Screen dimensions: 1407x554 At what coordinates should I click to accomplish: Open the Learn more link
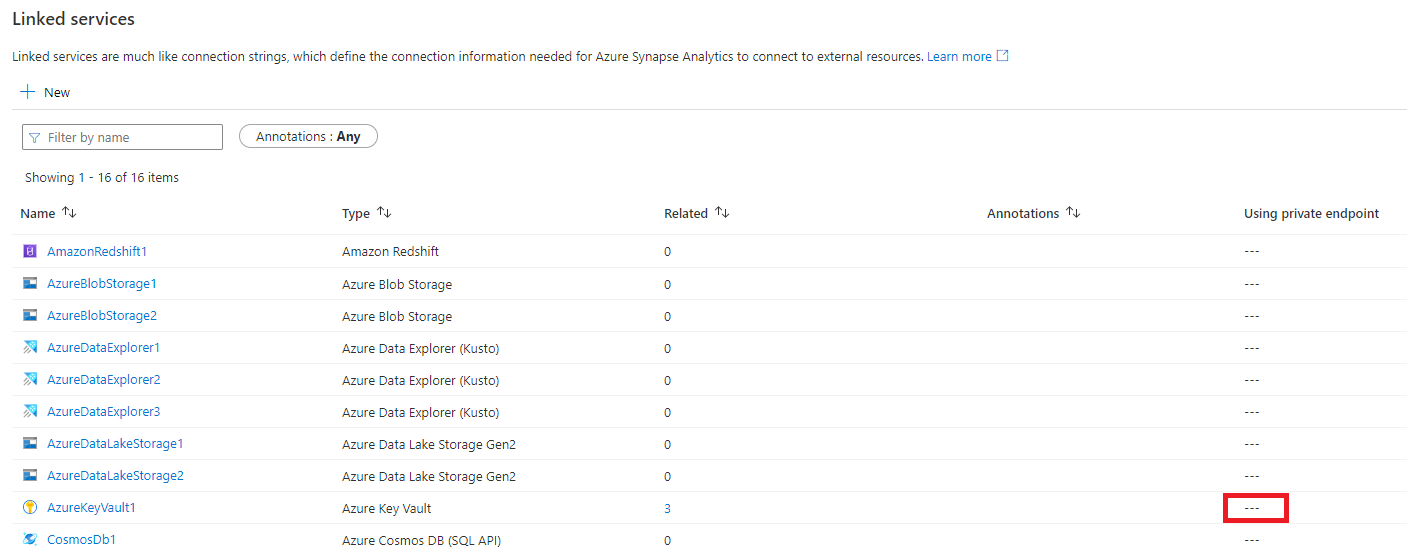958,56
